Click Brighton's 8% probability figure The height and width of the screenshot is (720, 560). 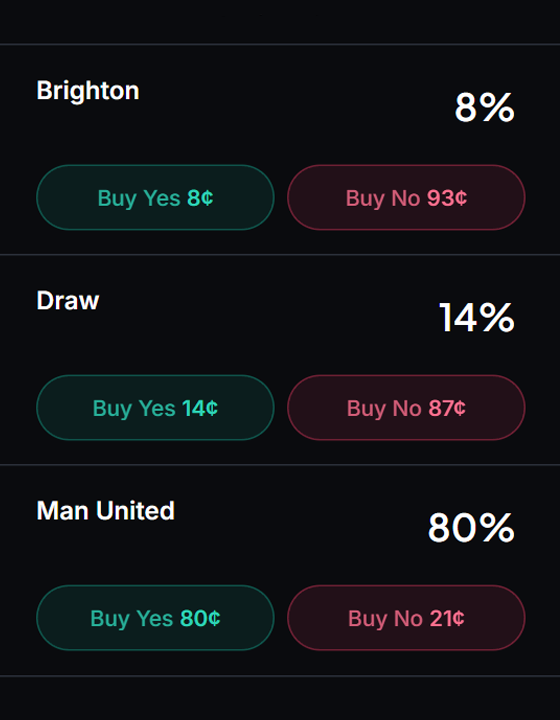click(484, 107)
